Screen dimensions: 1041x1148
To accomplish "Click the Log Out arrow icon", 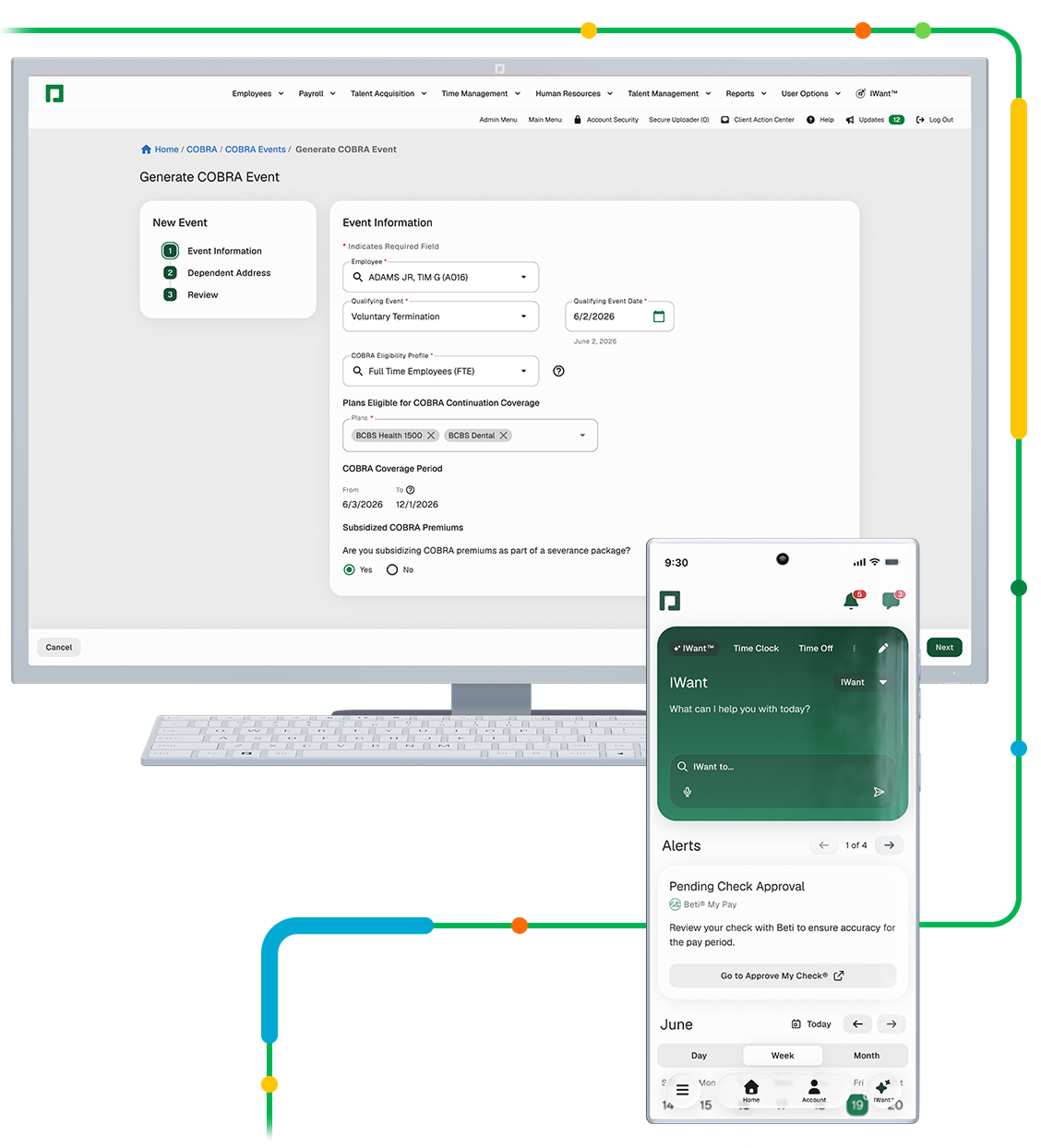I will [920, 120].
